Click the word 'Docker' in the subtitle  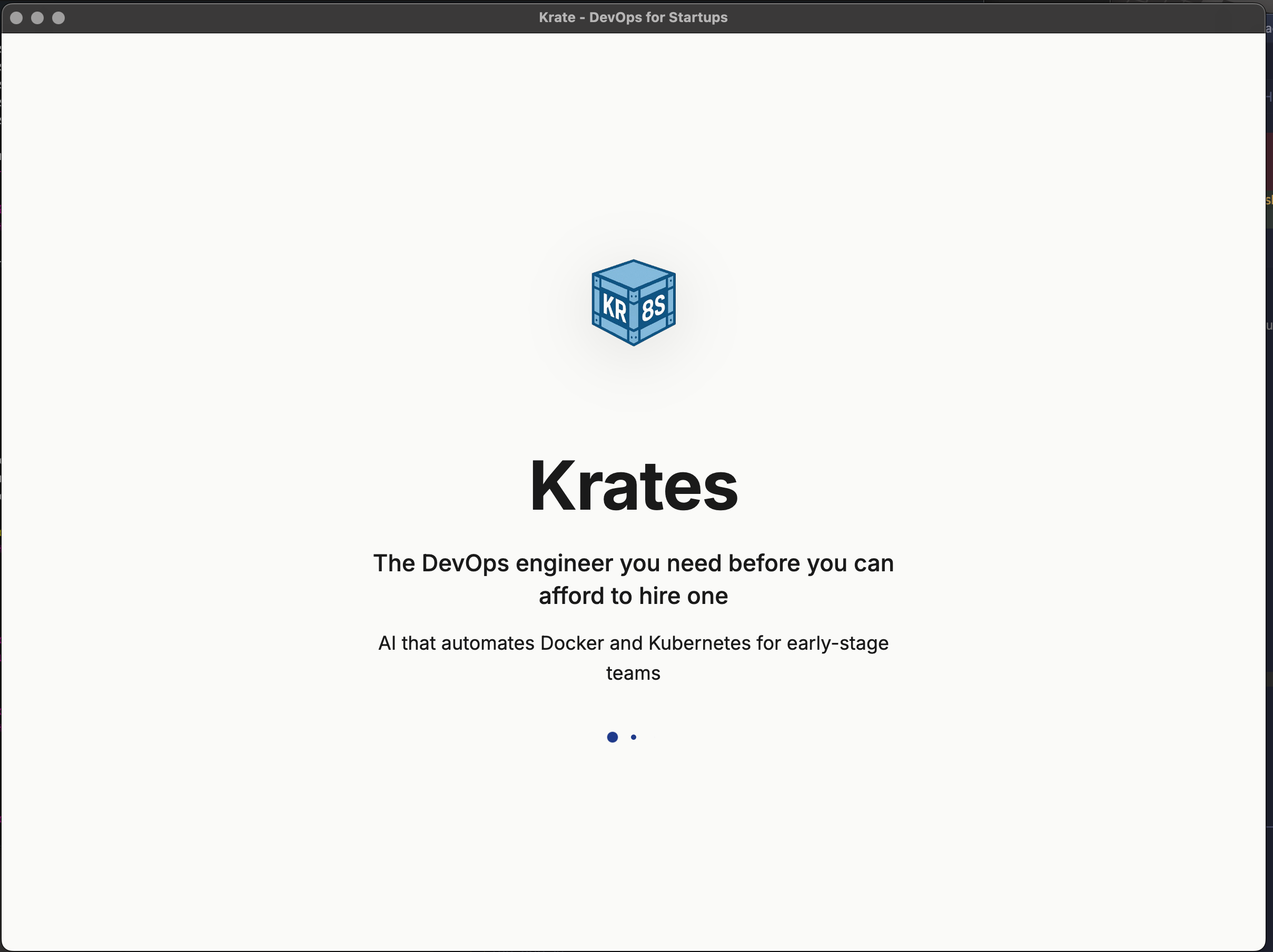571,643
